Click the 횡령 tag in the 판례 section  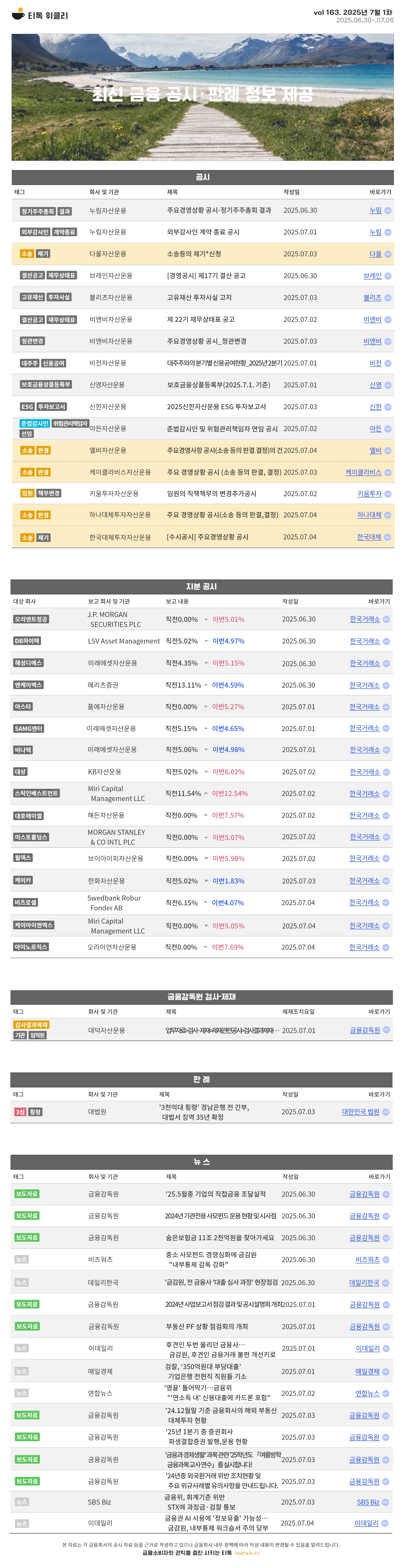(x=35, y=1112)
